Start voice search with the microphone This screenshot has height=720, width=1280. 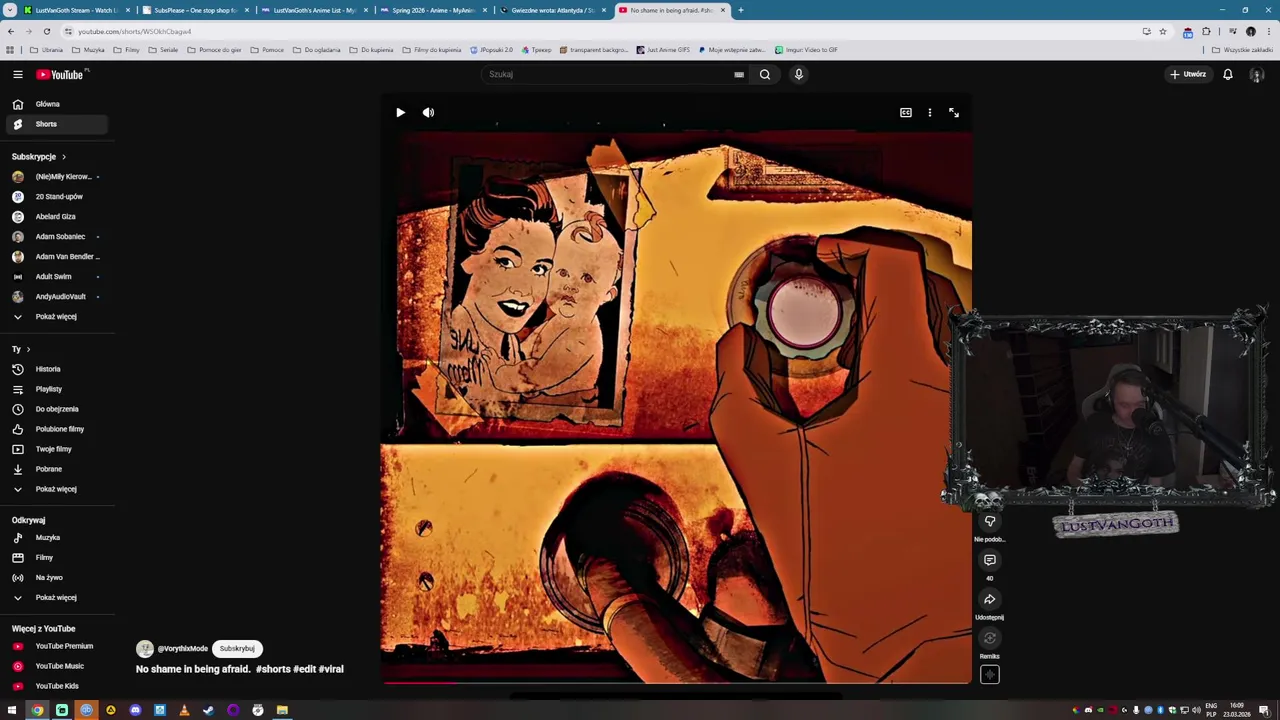click(x=799, y=74)
